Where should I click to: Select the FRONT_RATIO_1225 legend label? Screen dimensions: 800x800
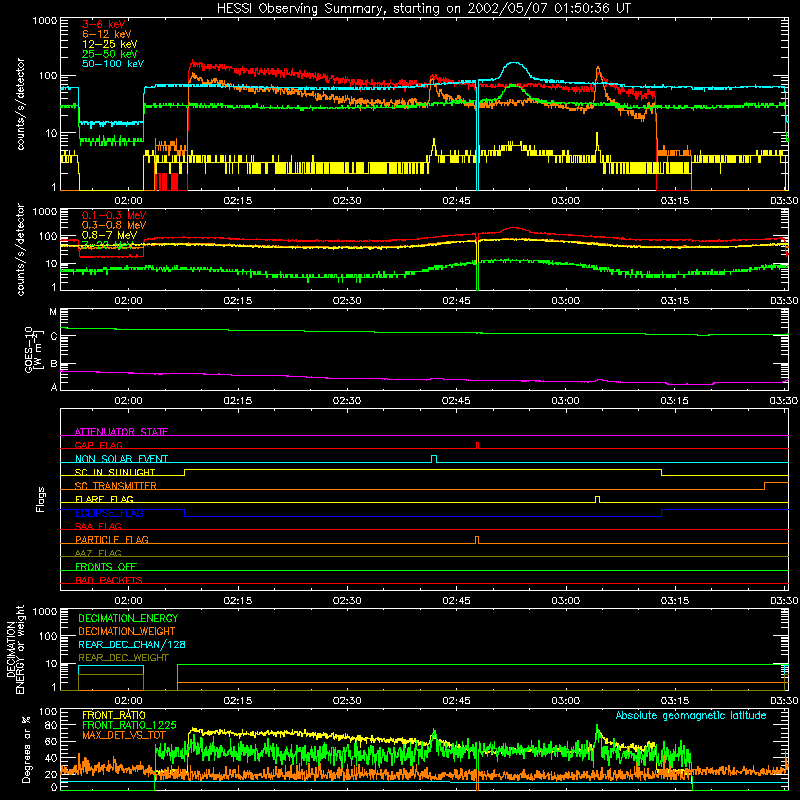129,725
